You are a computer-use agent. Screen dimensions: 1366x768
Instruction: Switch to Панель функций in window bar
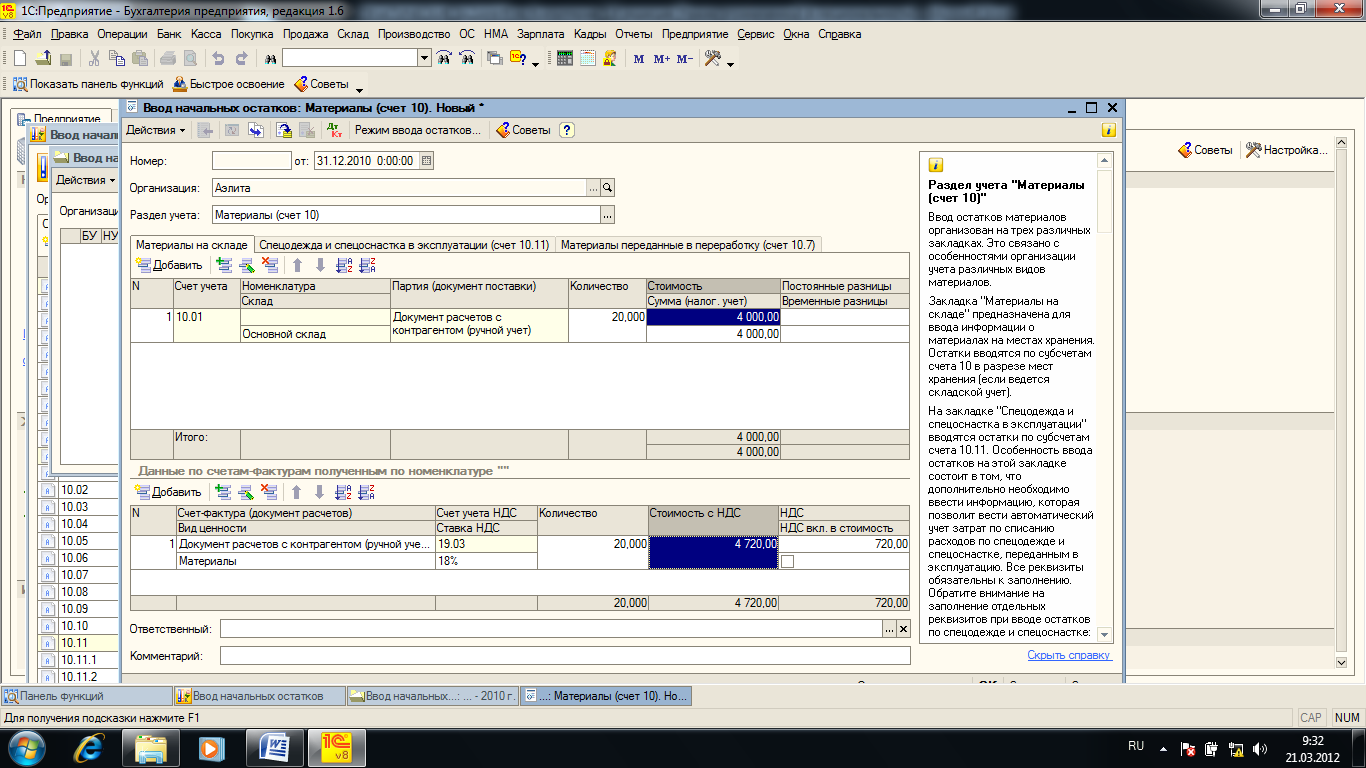point(86,696)
